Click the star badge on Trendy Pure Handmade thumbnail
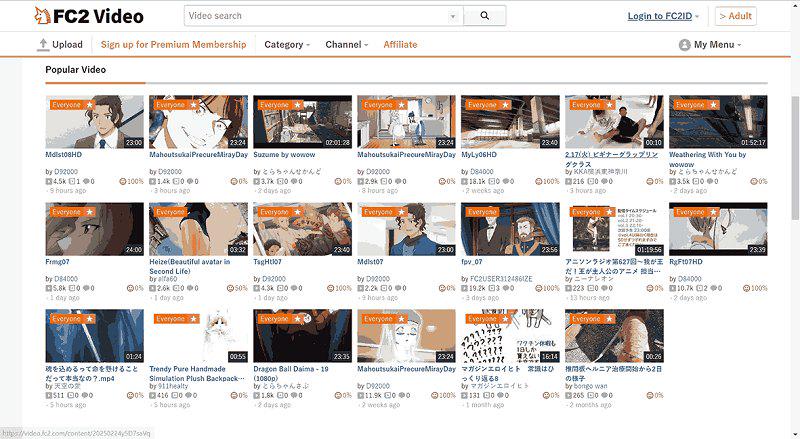This screenshot has width=800, height=439. coord(193,319)
